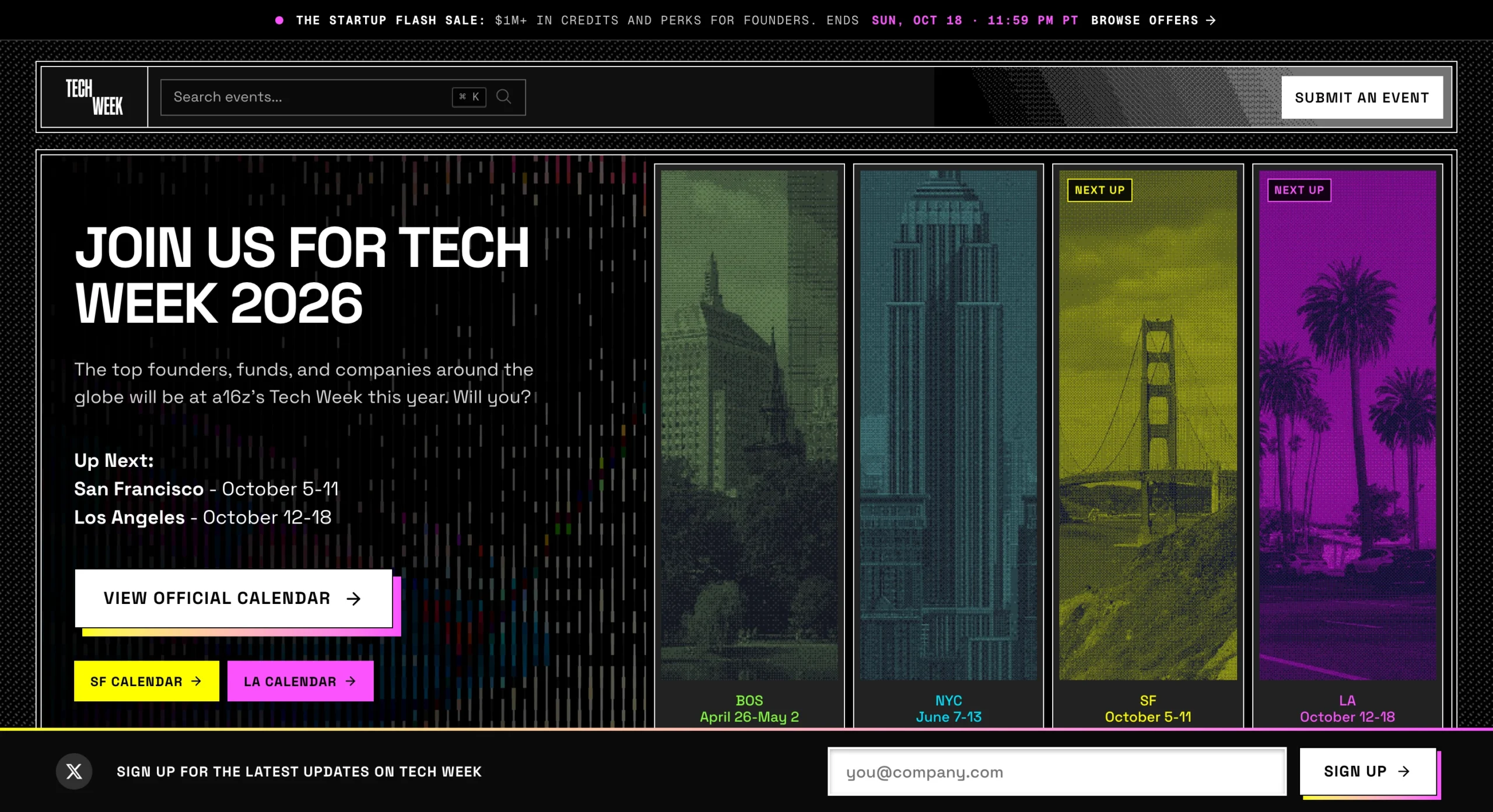
Task: Click the Tech Week logo
Action: click(94, 97)
